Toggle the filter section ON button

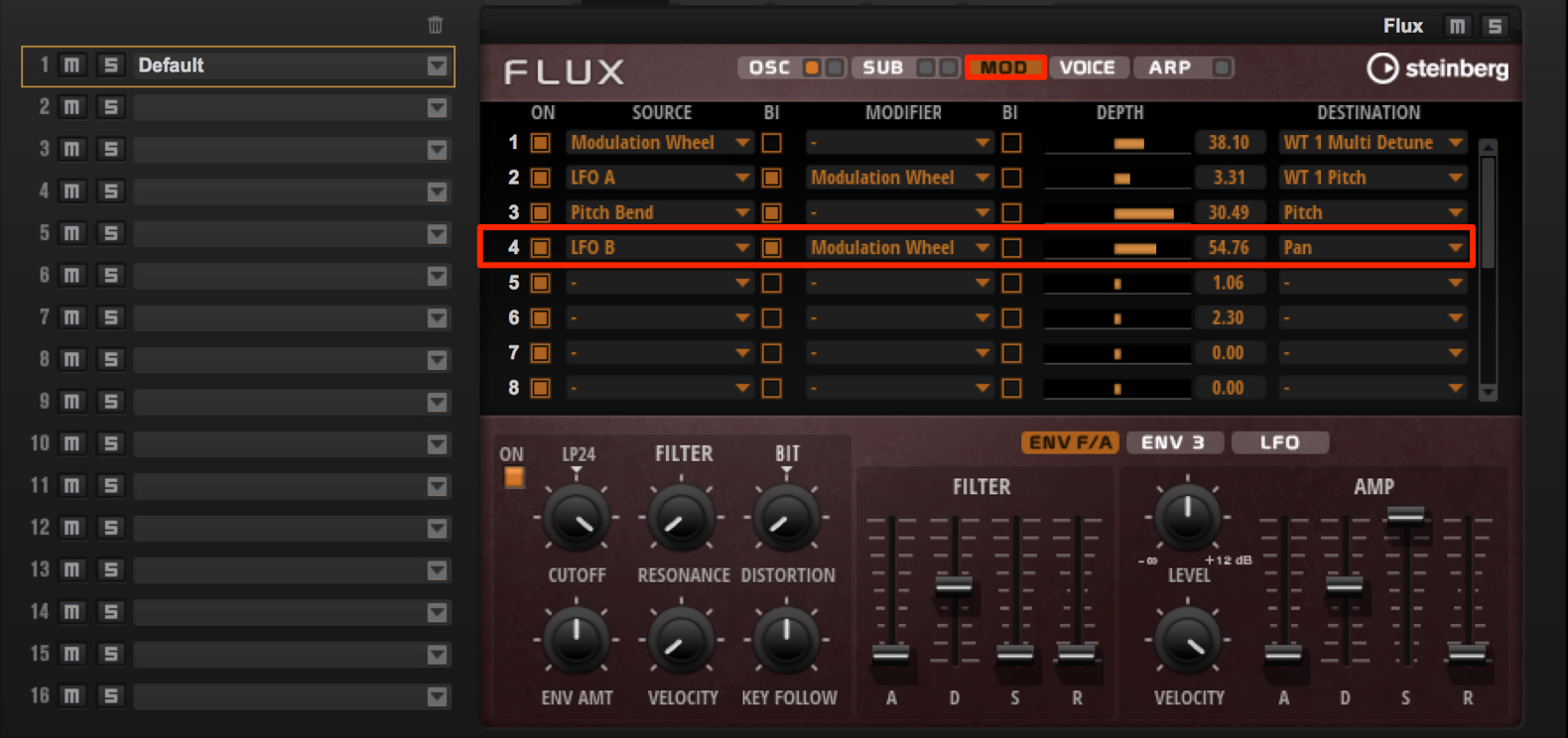[x=513, y=477]
